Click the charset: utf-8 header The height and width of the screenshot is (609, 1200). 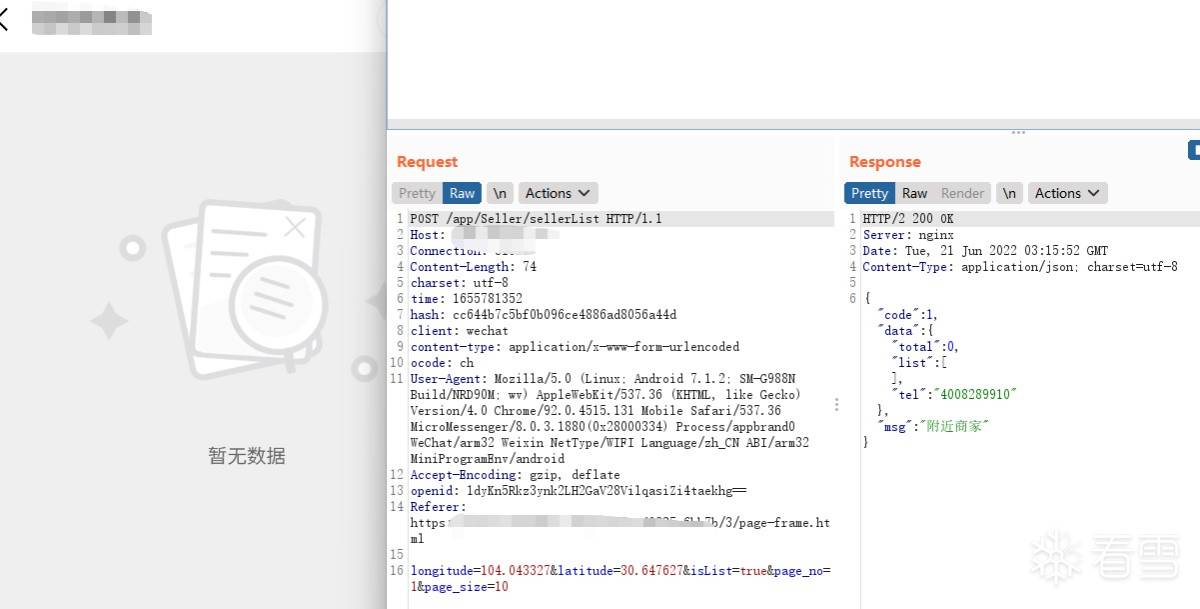coord(459,283)
